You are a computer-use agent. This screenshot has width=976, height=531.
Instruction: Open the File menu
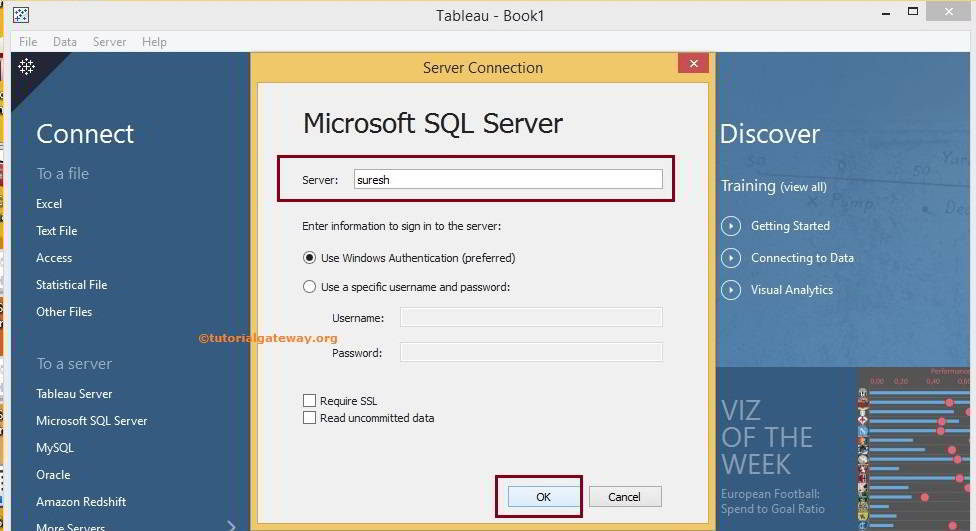coord(28,42)
